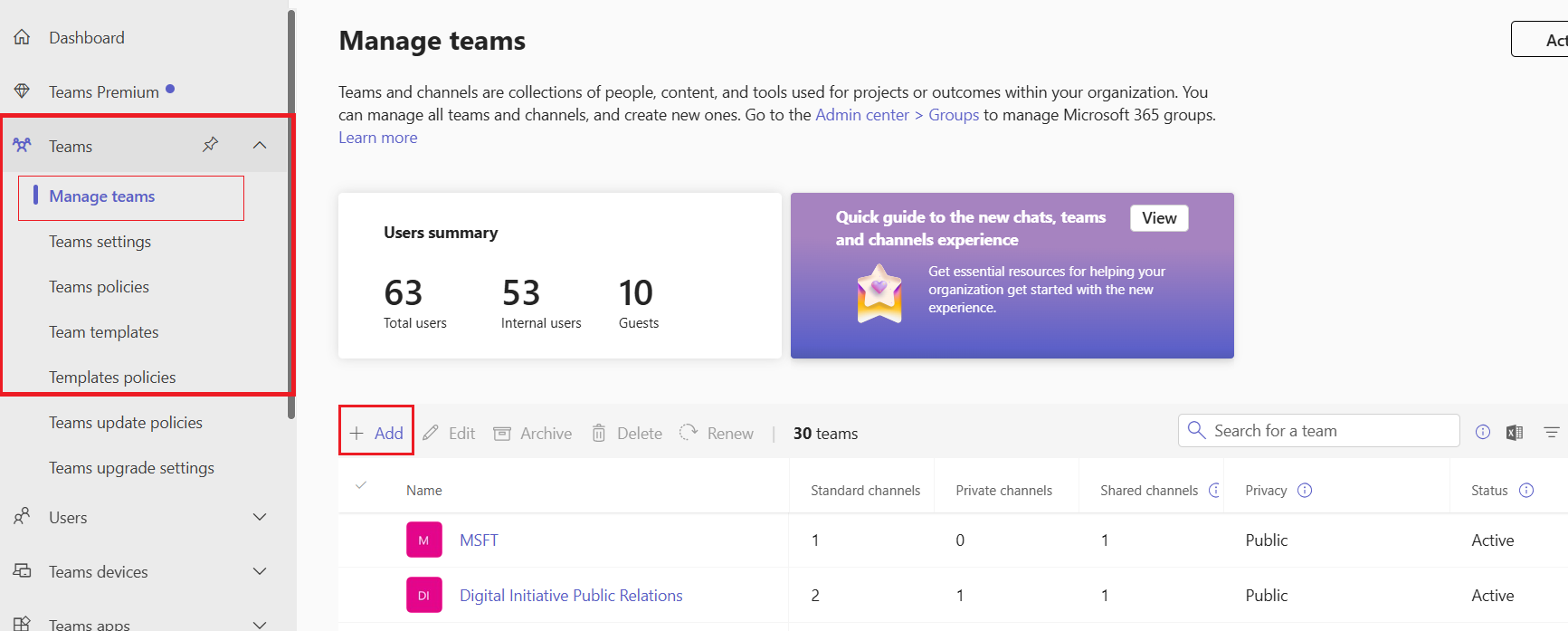Image resolution: width=1568 pixels, height=631 pixels.
Task: Click the Teams Premium diamond icon
Action: coord(22,91)
